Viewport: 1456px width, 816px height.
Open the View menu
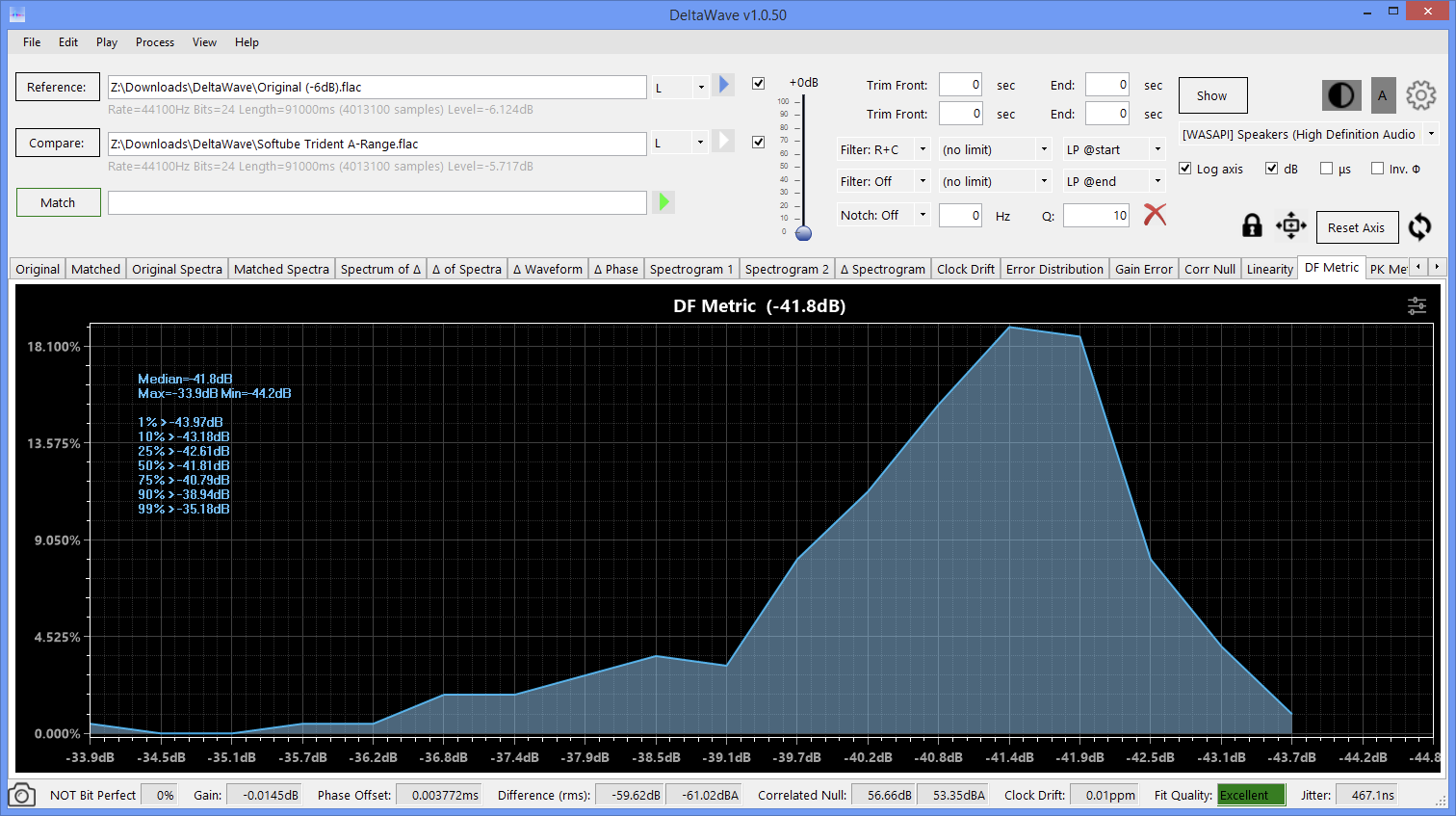[204, 42]
